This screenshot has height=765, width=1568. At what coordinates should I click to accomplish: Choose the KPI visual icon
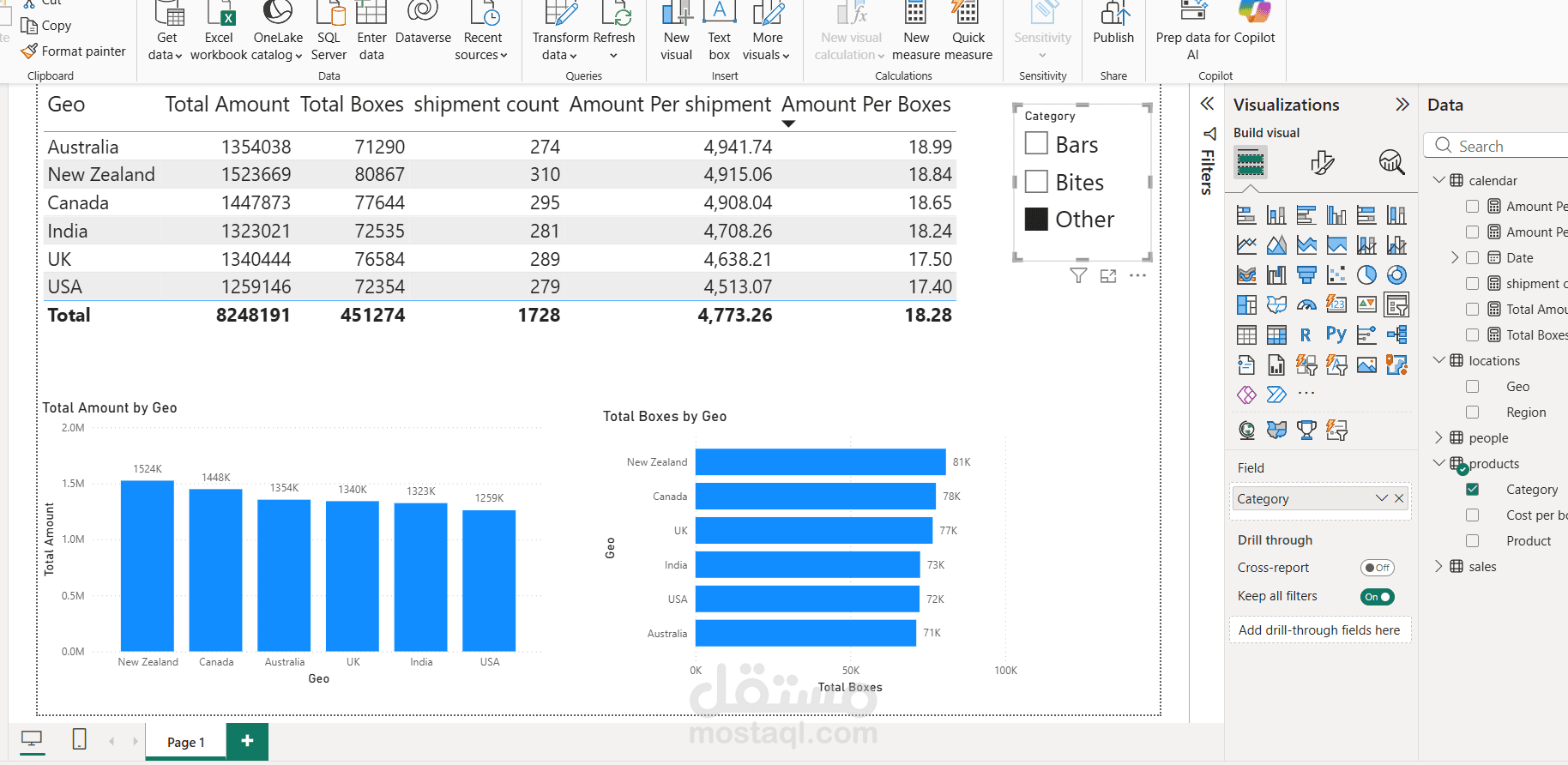pos(1366,304)
